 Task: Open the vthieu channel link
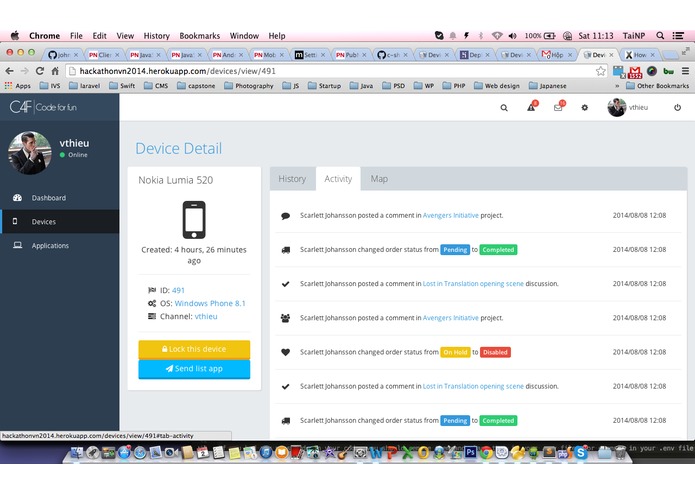tap(206, 316)
